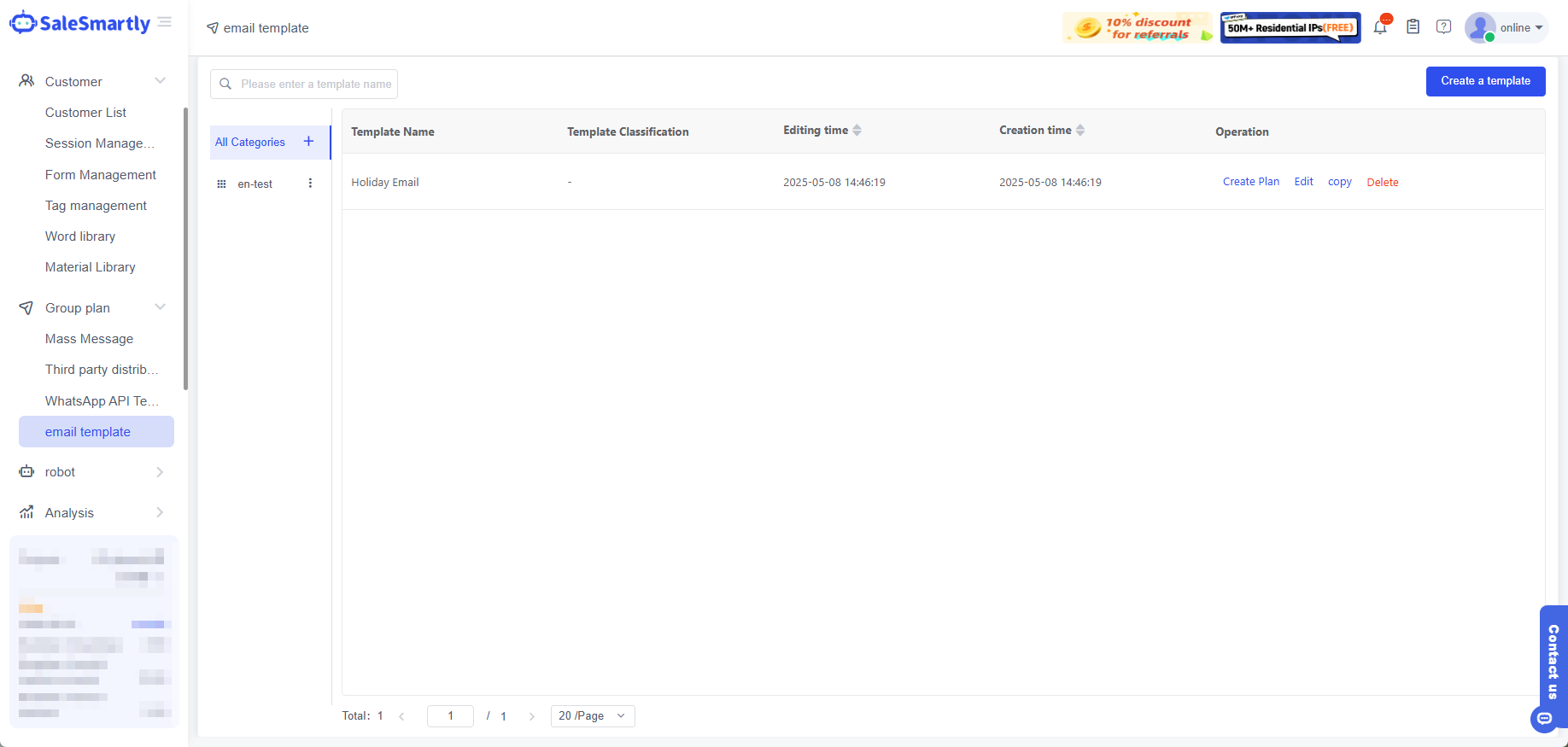Click the notification bell icon
This screenshot has height=747, width=1568.
pos(1380,27)
